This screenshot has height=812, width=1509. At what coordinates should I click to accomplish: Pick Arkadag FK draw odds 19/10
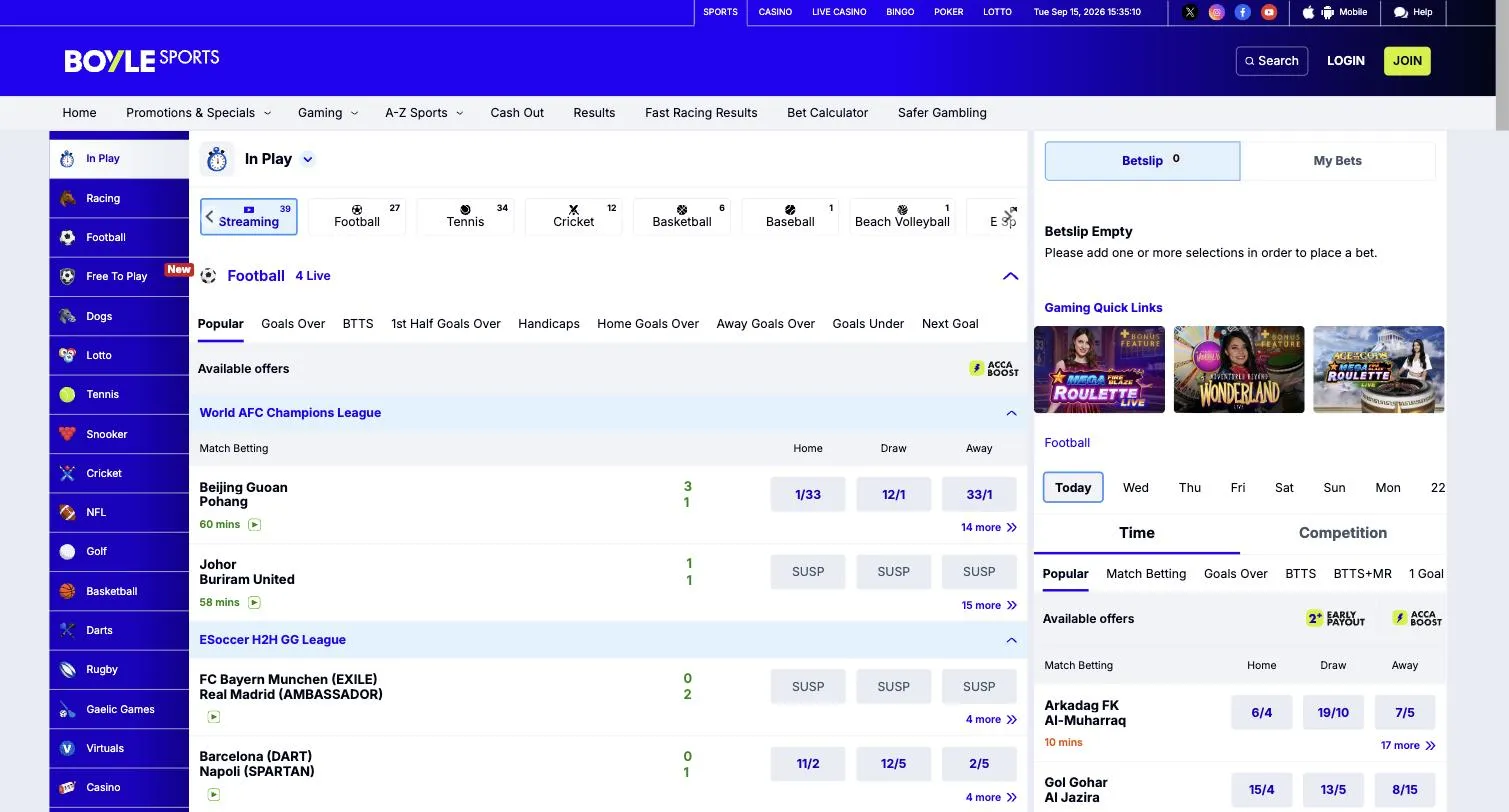point(1333,712)
